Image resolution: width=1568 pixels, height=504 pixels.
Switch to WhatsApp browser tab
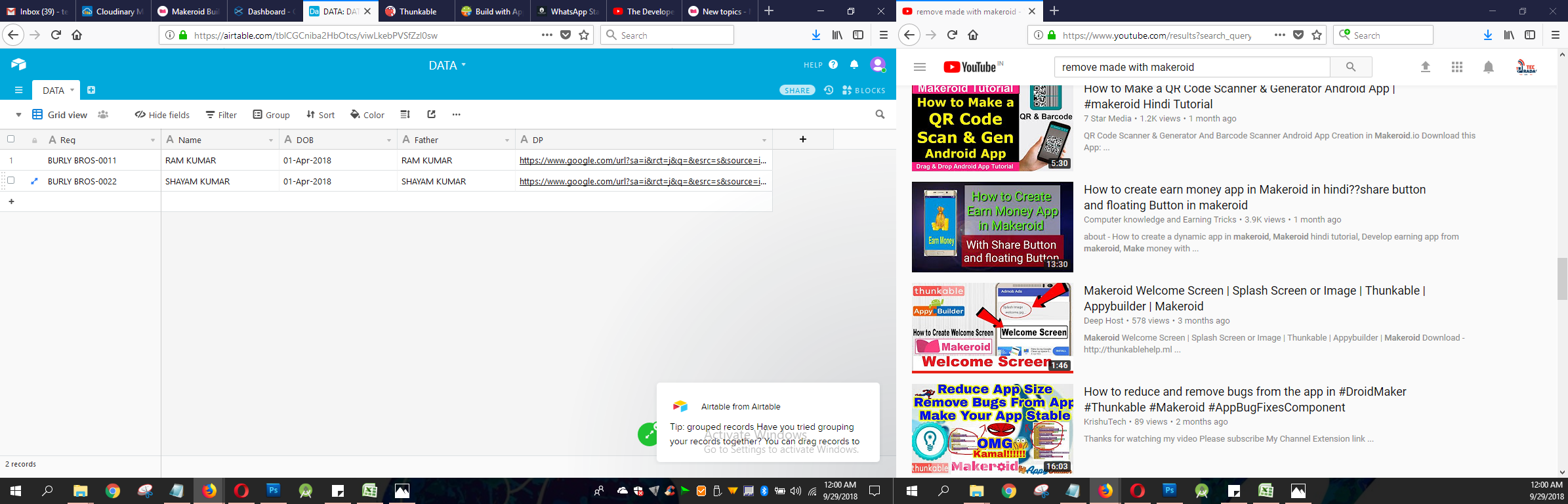tap(568, 11)
